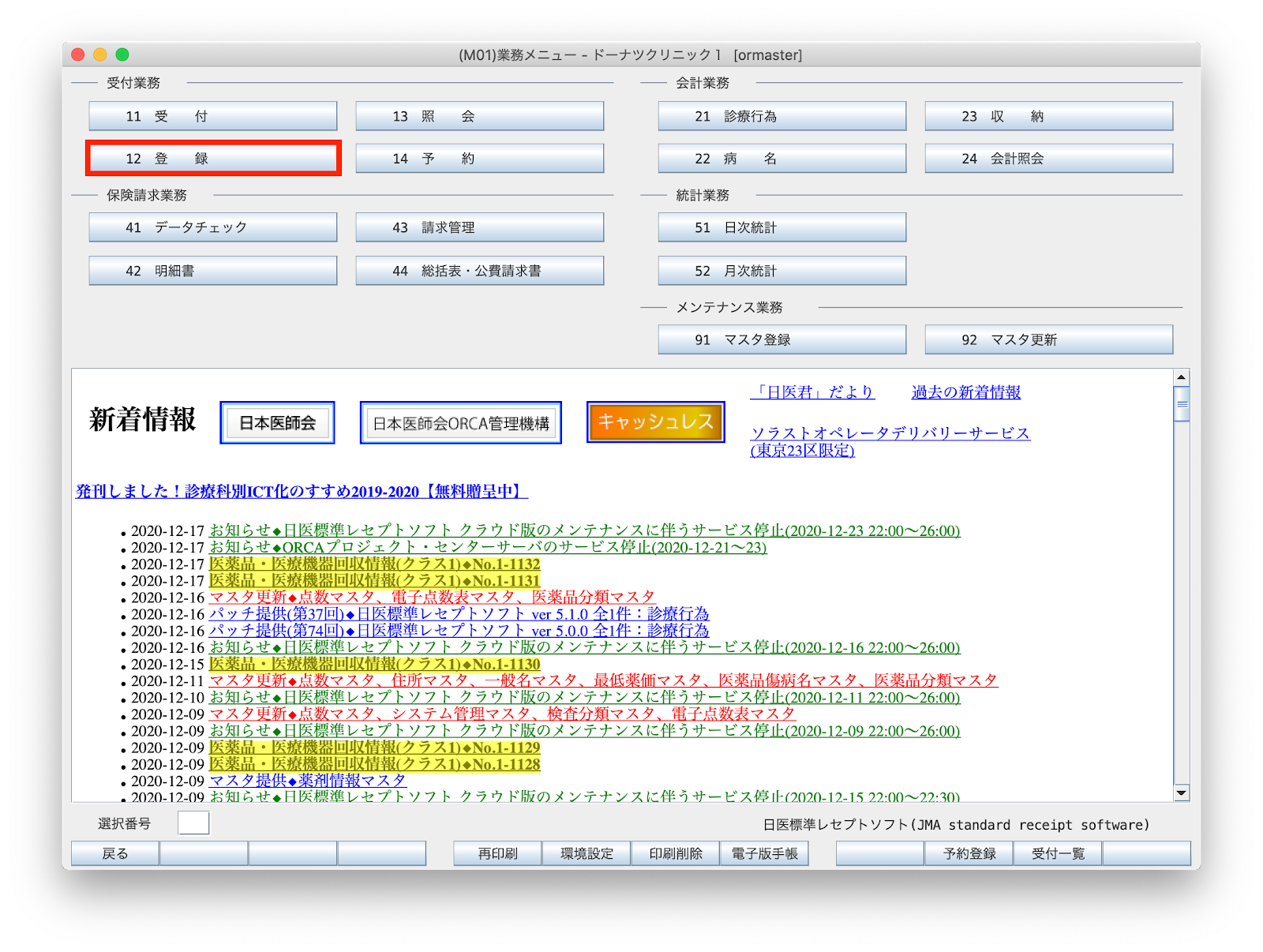The height and width of the screenshot is (952, 1263).
Task: Click the 環境設定 button
Action: click(x=587, y=853)
